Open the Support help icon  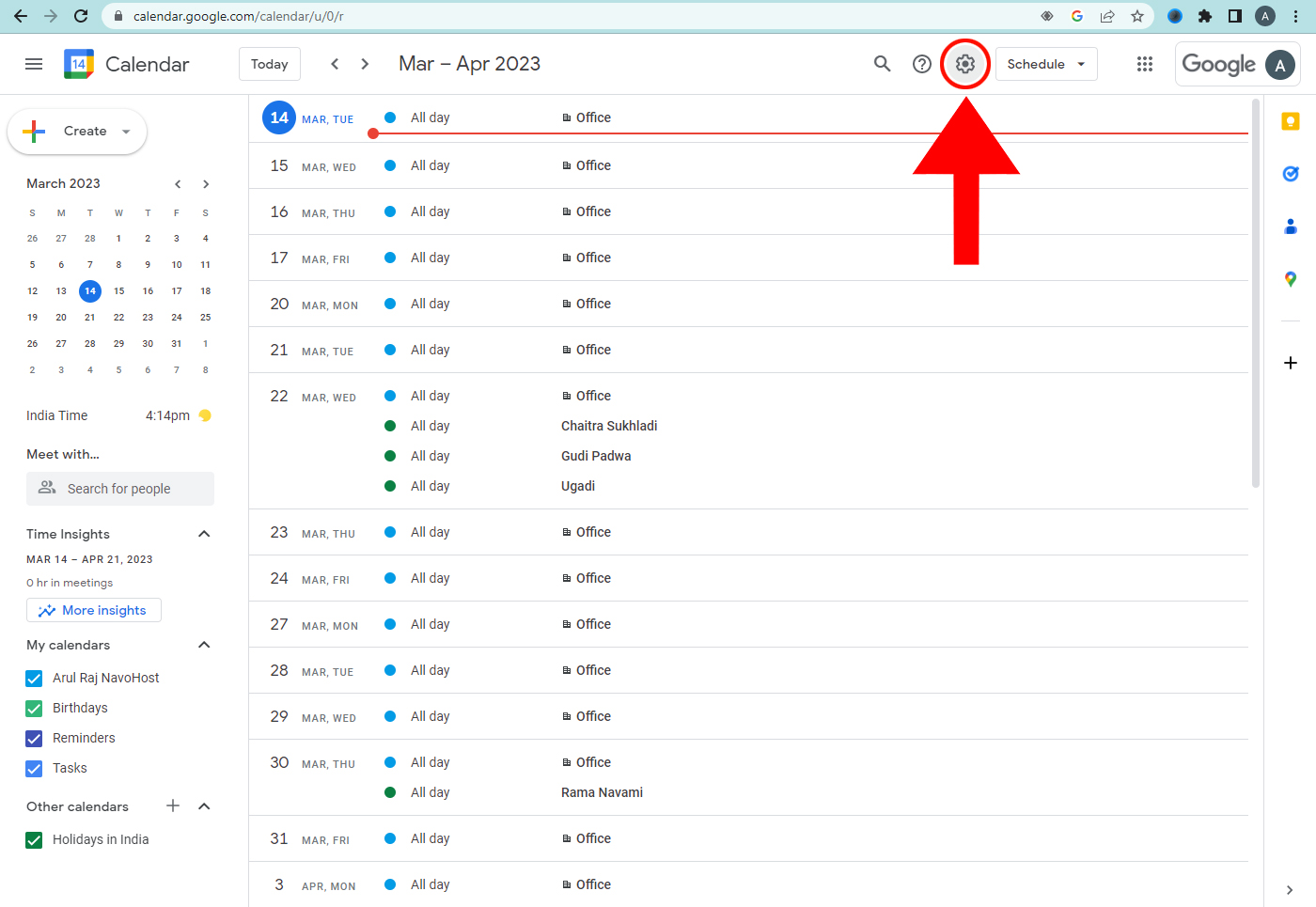tap(922, 64)
